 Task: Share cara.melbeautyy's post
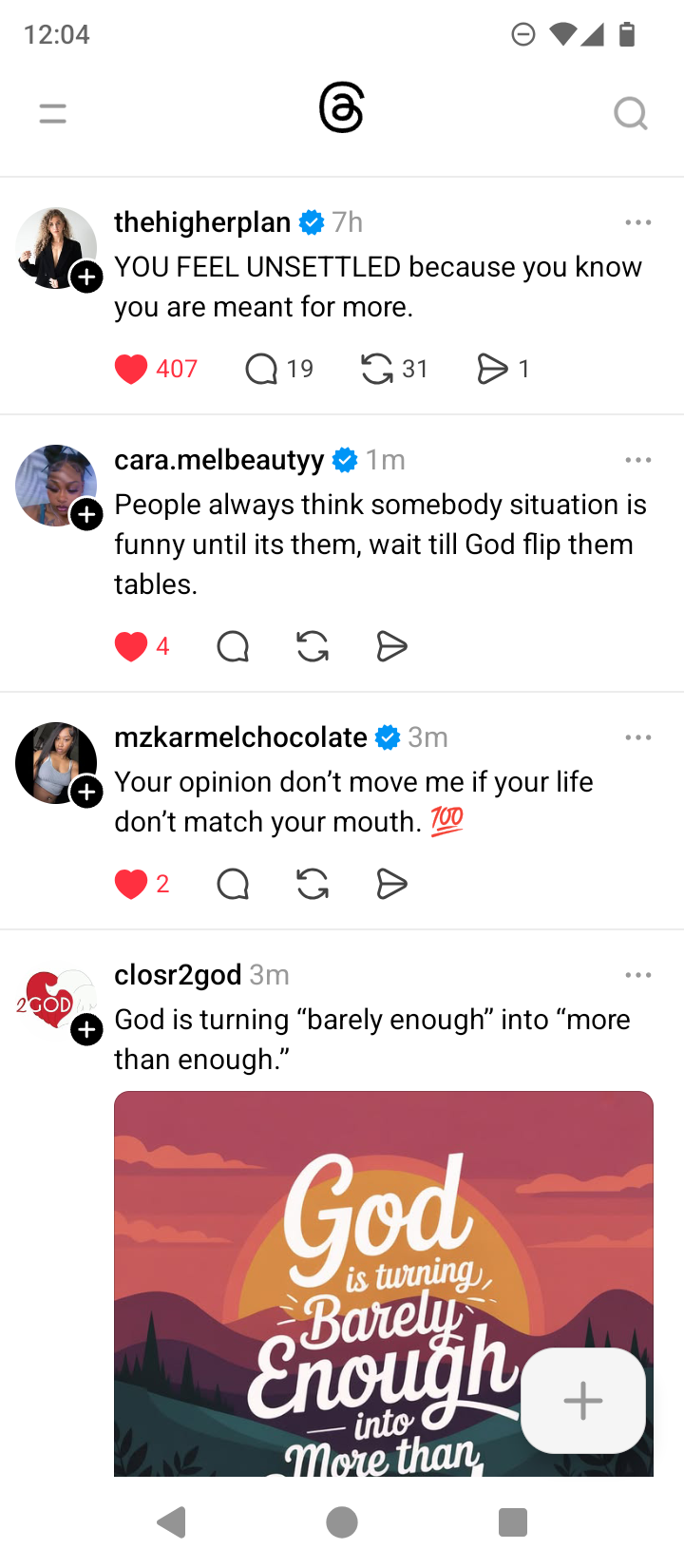391,647
